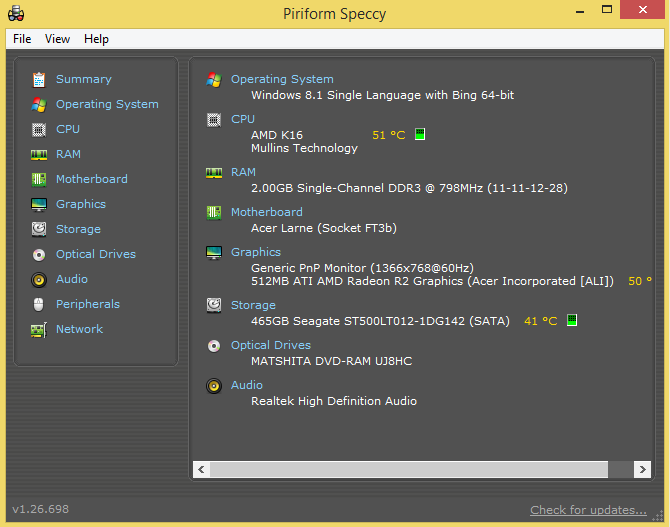The width and height of the screenshot is (670, 527).
Task: Click the Windows flag icon in main panel
Action: 214,79
